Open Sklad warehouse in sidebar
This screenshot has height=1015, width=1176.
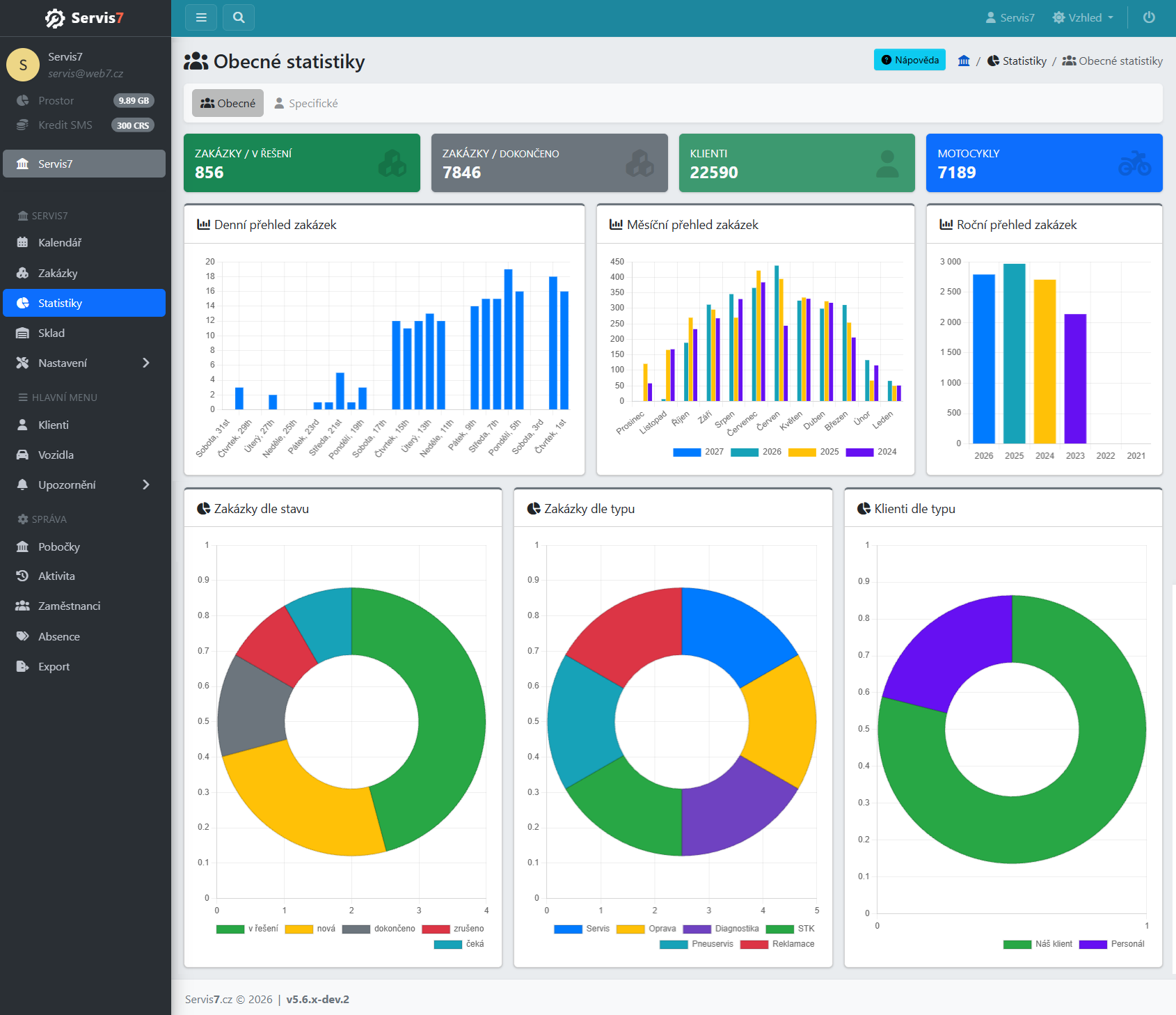tap(84, 333)
